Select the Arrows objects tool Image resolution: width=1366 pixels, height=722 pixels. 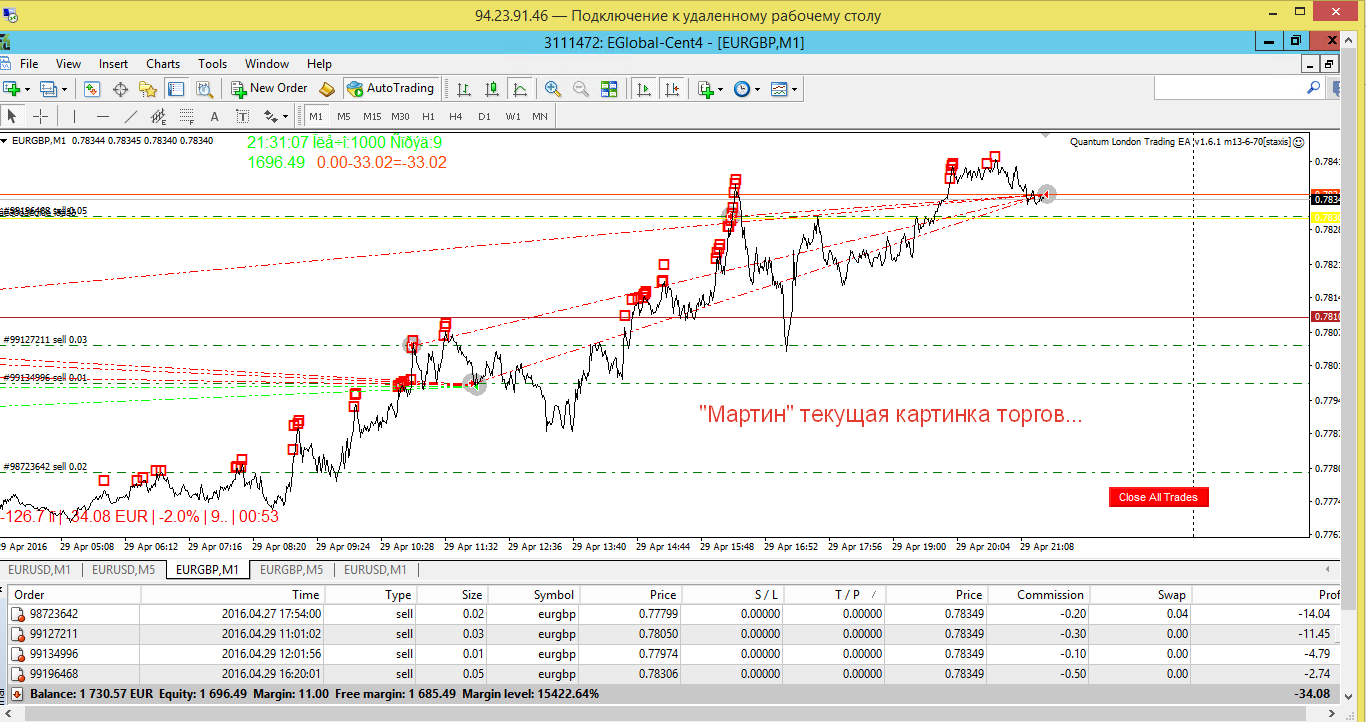point(270,116)
